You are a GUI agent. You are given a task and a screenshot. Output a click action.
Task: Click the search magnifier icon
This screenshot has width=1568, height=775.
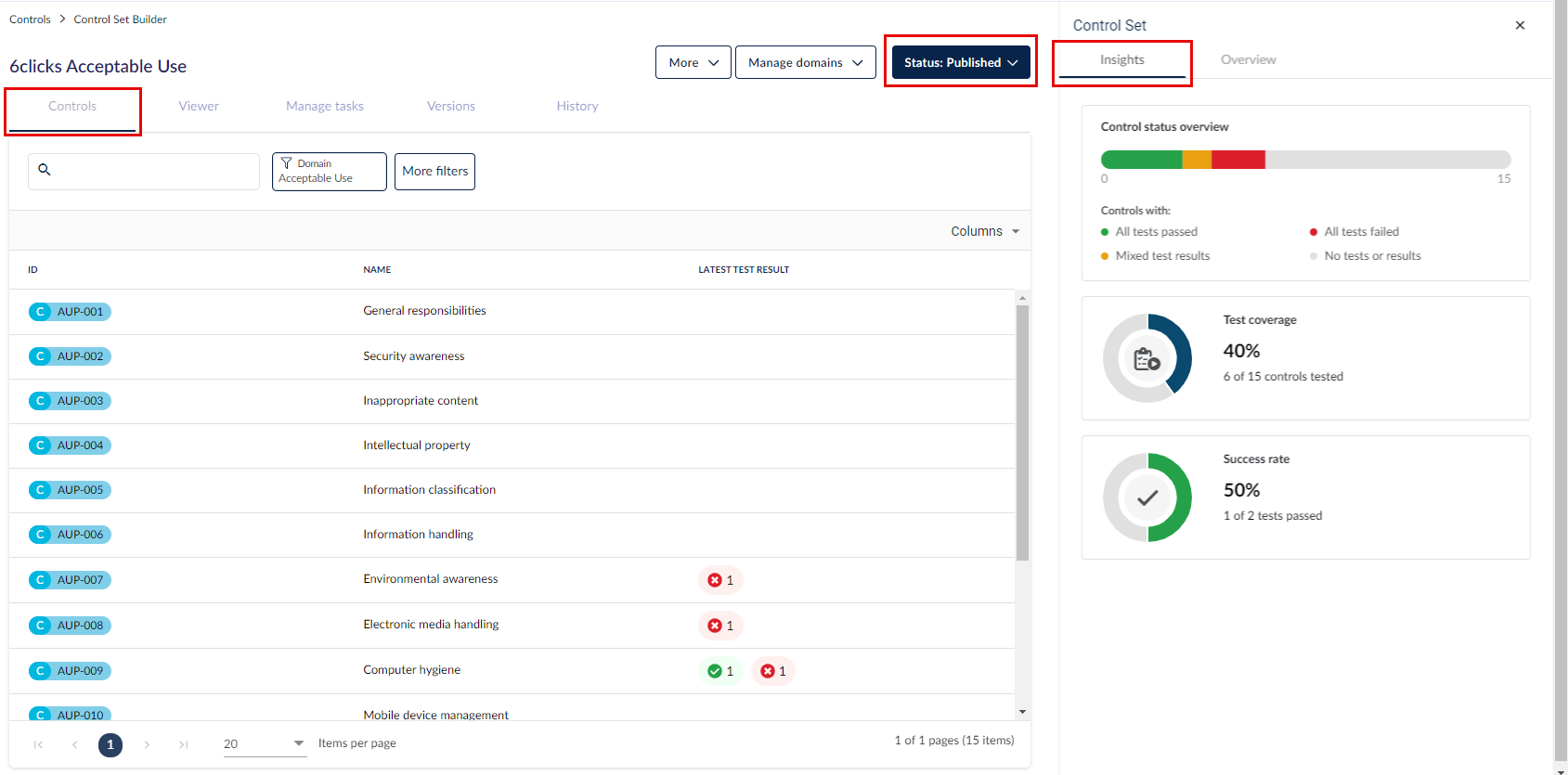coord(45,170)
